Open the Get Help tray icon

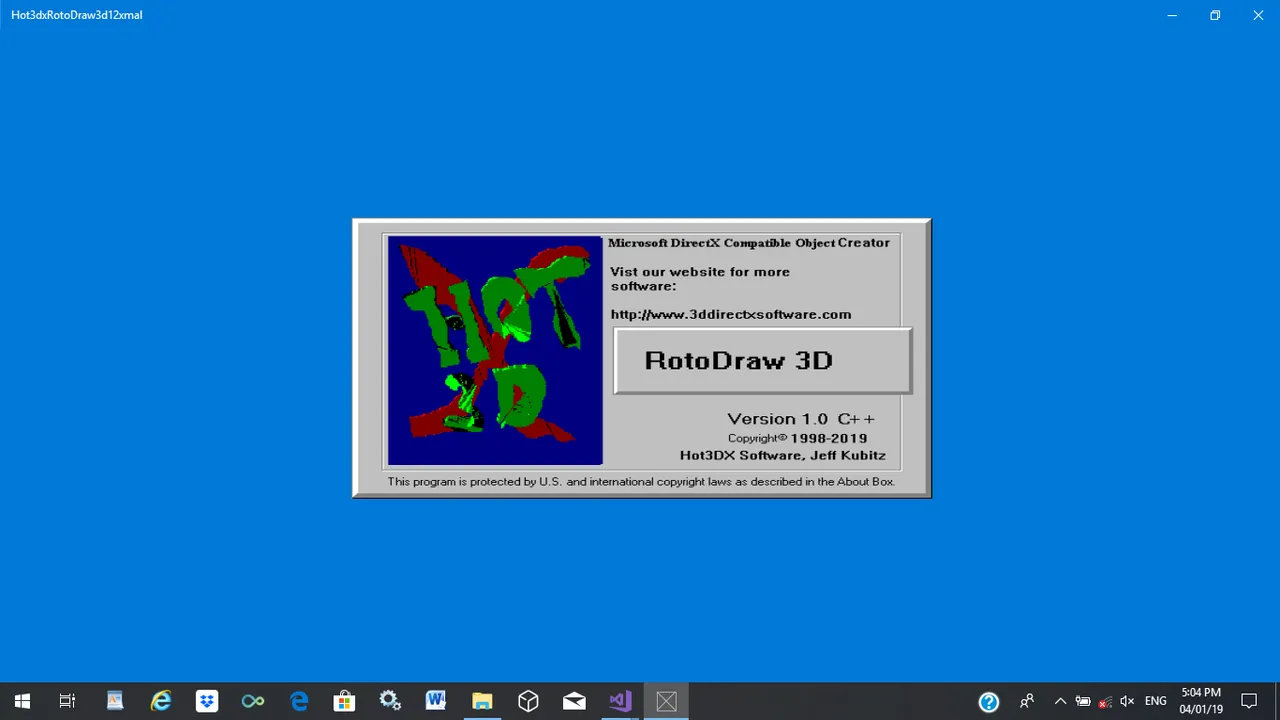click(x=989, y=701)
